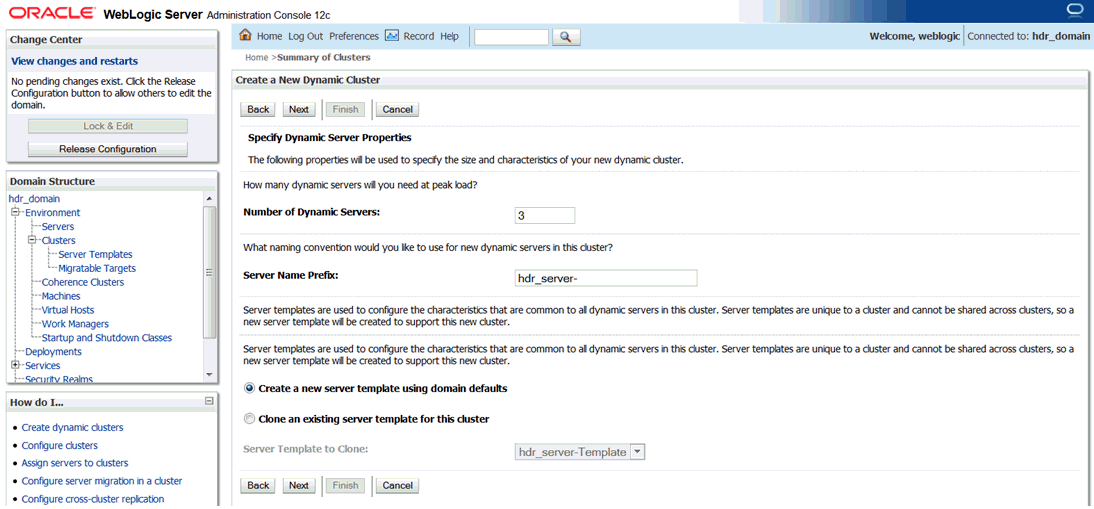Open Coherence Clusters tree item
The height and width of the screenshot is (509, 1094).
coord(83,282)
